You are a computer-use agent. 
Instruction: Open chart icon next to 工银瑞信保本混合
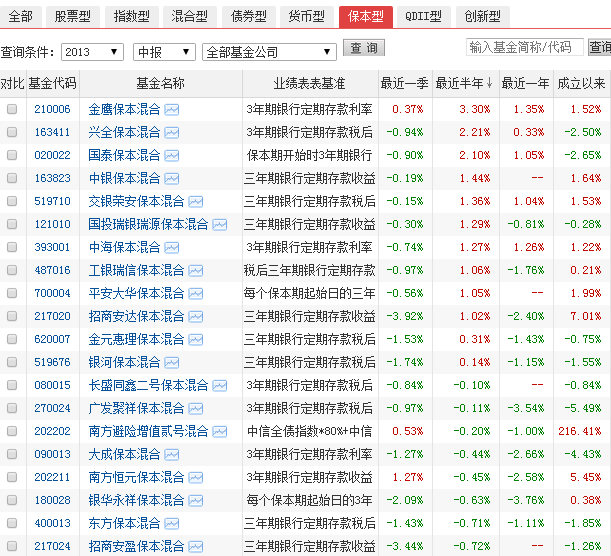(x=196, y=271)
